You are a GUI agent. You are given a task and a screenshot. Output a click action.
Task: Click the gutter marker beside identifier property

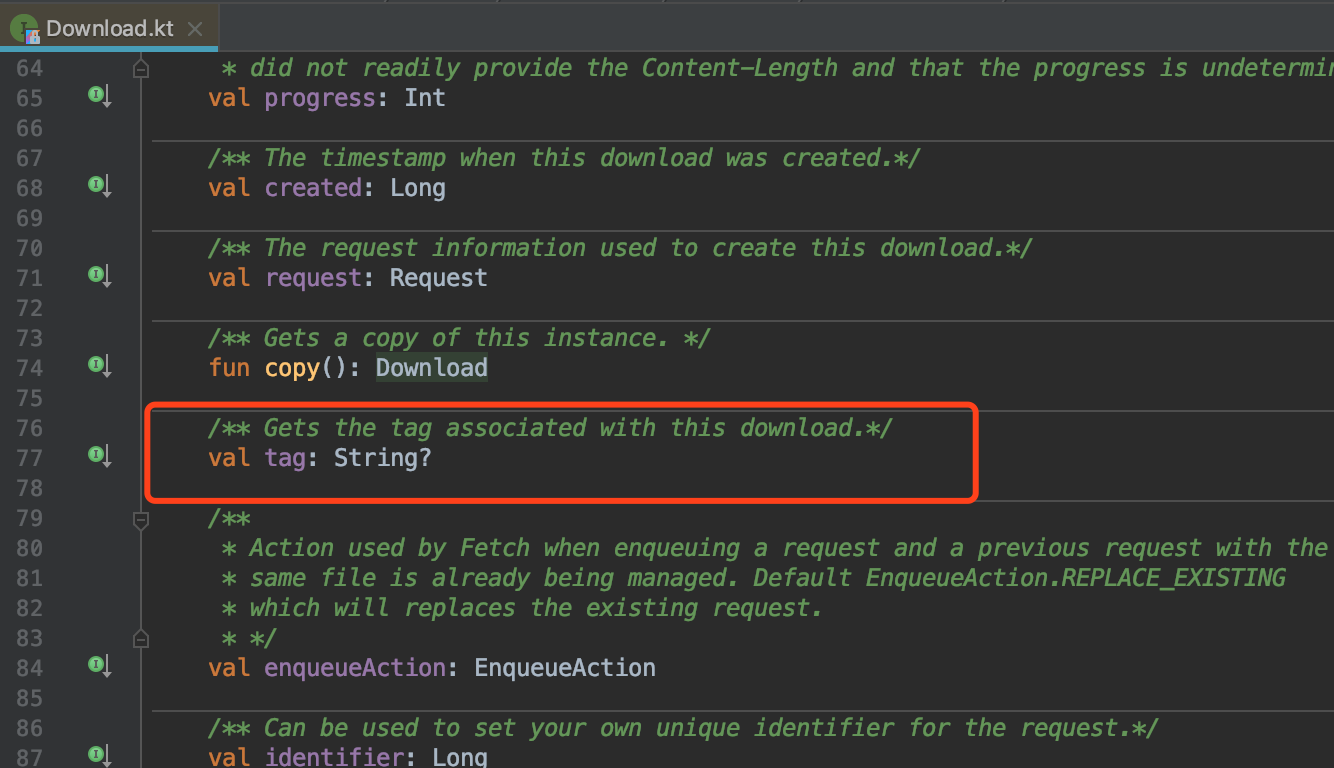97,755
